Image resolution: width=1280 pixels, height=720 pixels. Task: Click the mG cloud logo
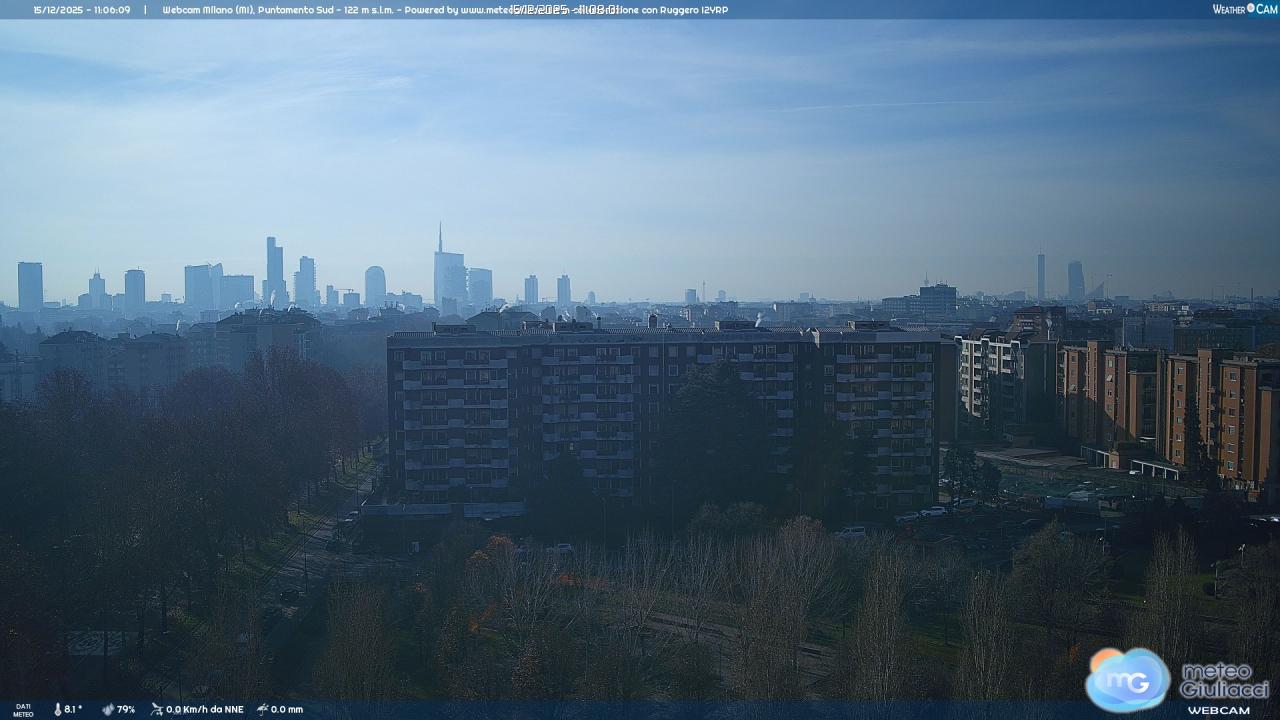[1127, 679]
